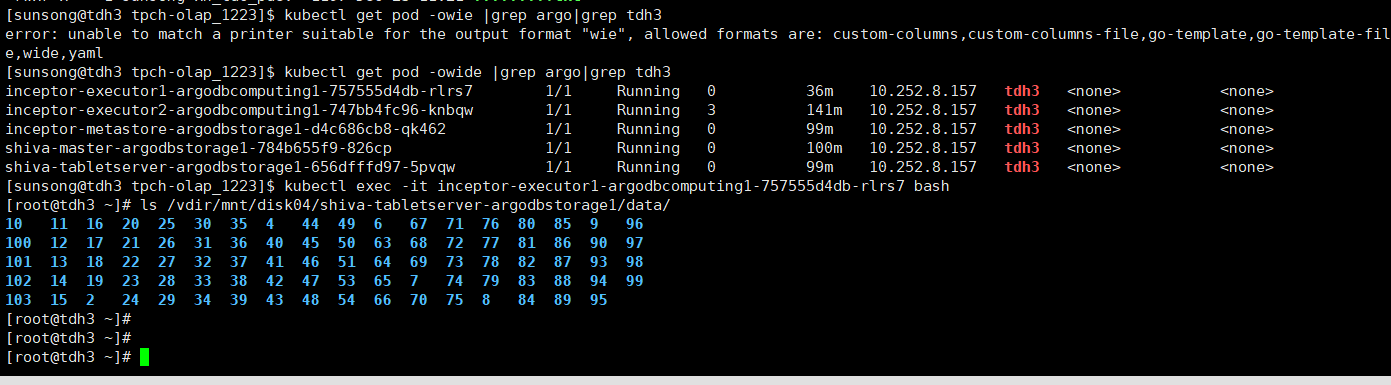Click "bash" at the end of the exec command

pos(931,186)
